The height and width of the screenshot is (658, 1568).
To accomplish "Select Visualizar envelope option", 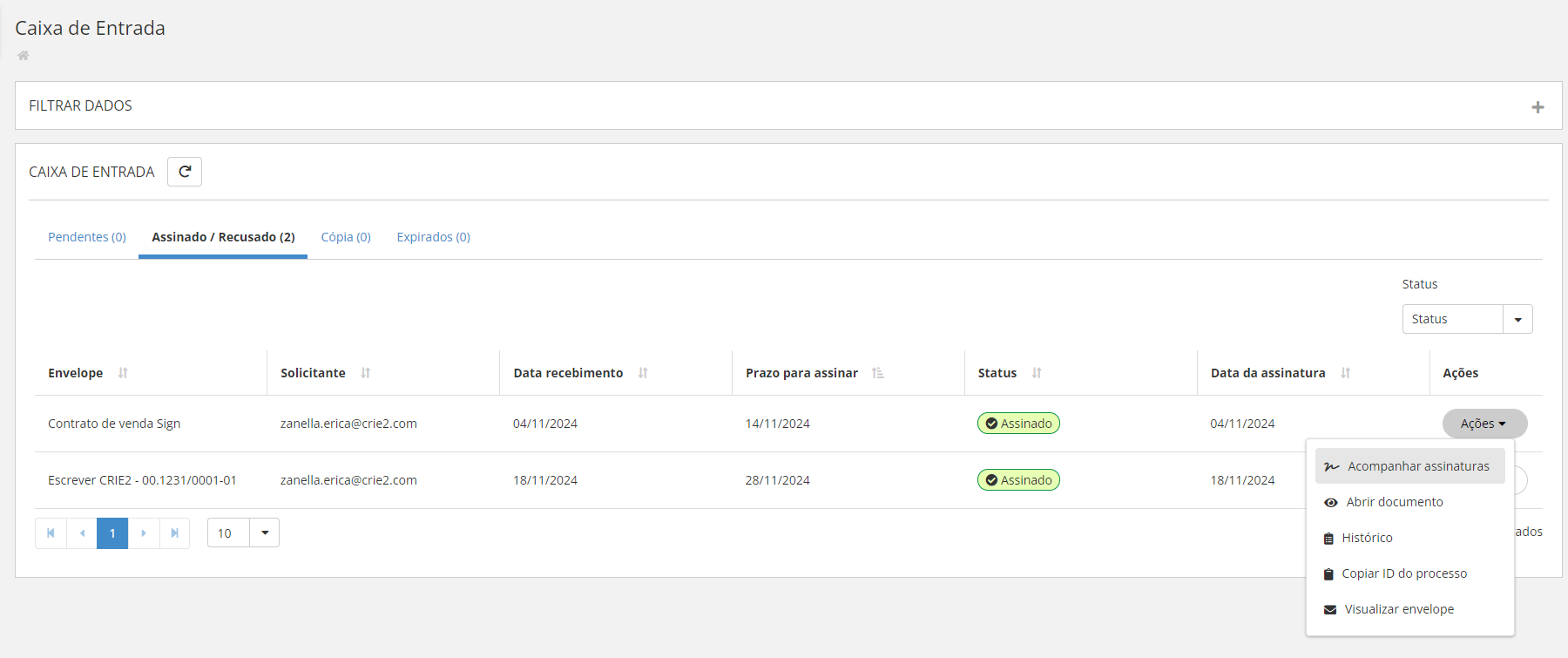I will 1398,609.
